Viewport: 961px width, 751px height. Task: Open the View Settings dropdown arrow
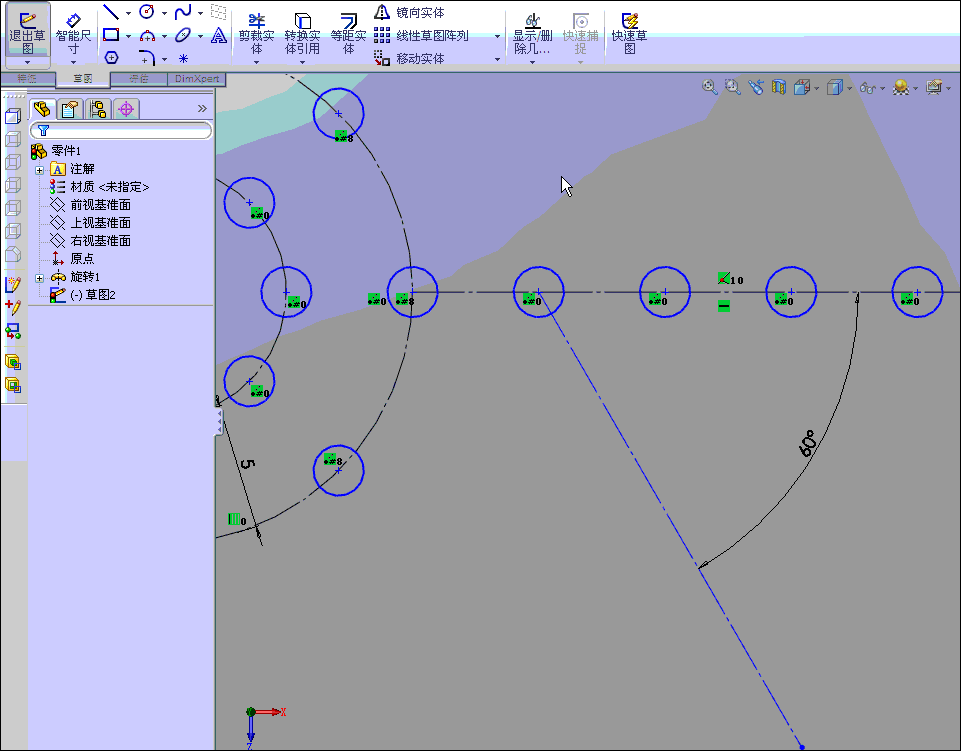(949, 89)
